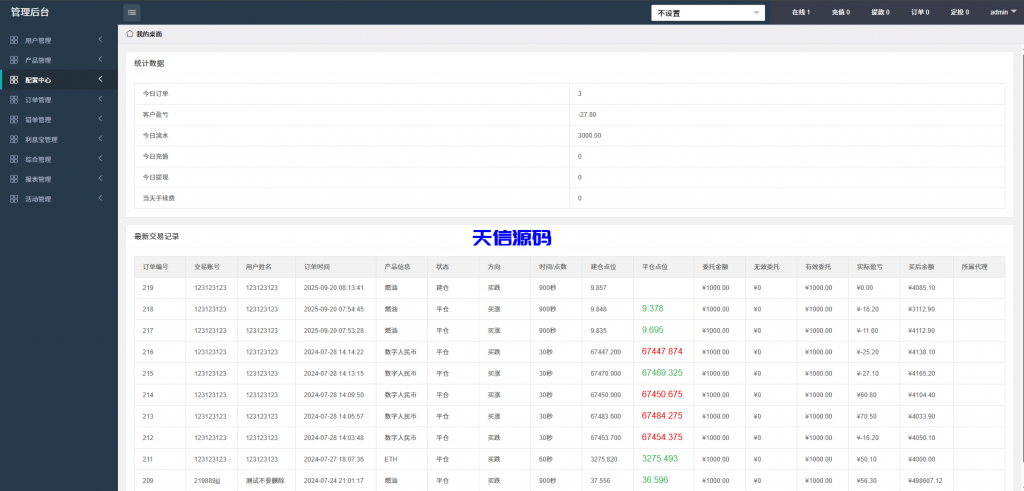Select 提款 0 in the top bar
The image size is (1024, 491).
[880, 12]
